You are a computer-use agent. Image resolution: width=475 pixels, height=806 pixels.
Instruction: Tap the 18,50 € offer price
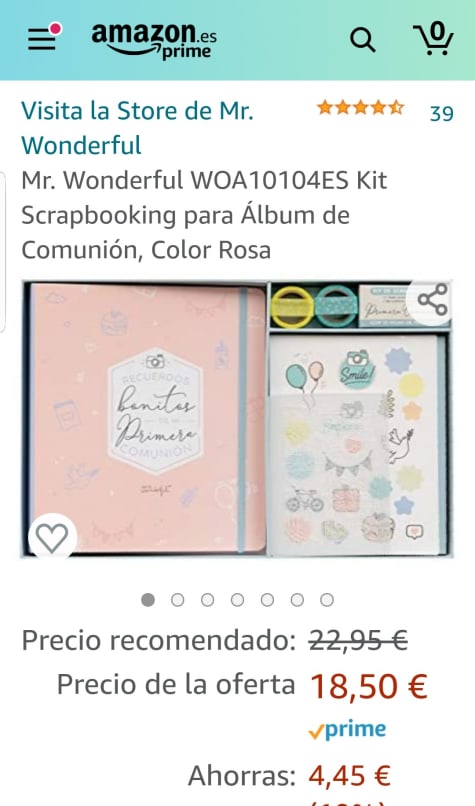pyautogui.click(x=369, y=686)
